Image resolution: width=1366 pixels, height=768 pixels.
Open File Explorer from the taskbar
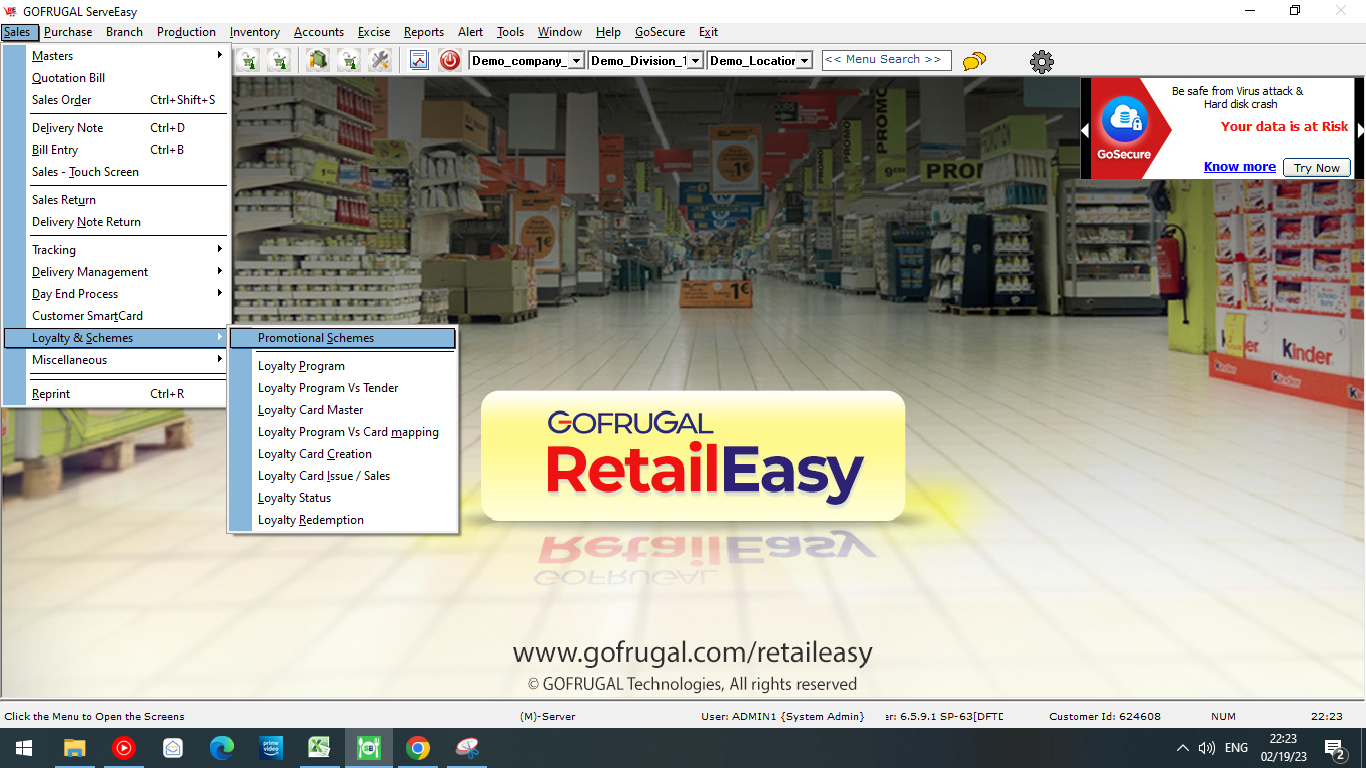tap(74, 748)
